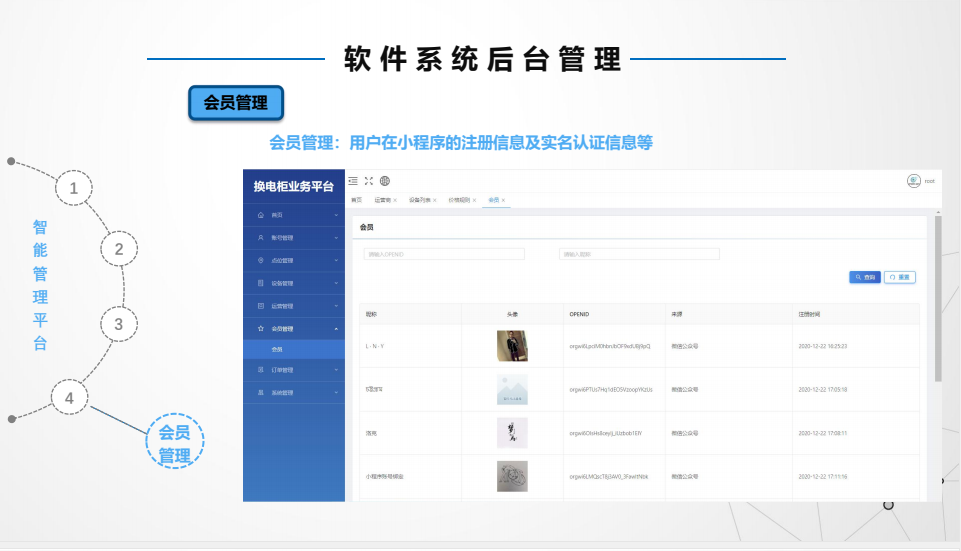Select the 会员 submenu item in sidebar
This screenshot has height=551, width=961.
[278, 349]
